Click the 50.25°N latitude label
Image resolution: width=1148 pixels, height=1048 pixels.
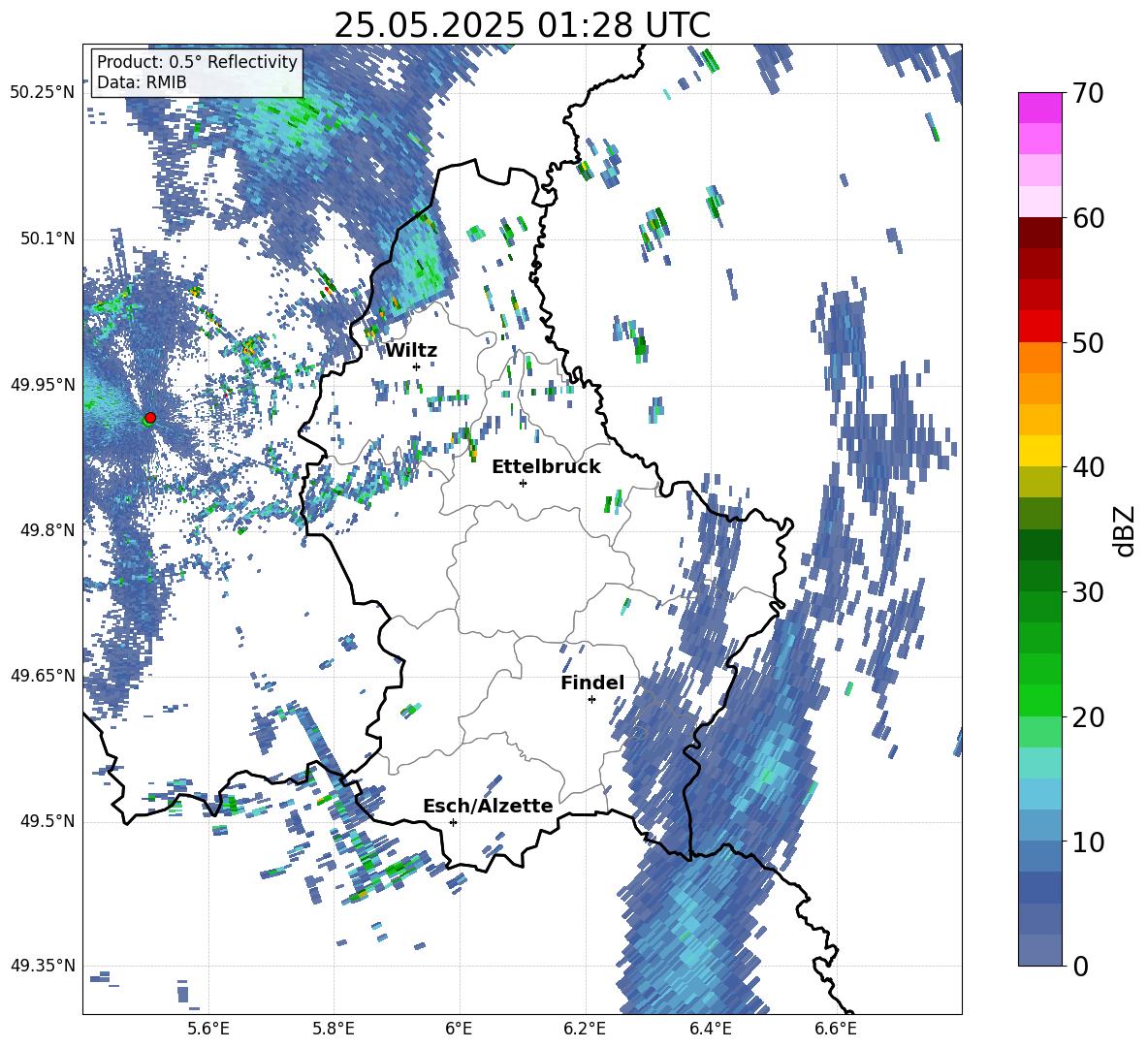coord(43,93)
